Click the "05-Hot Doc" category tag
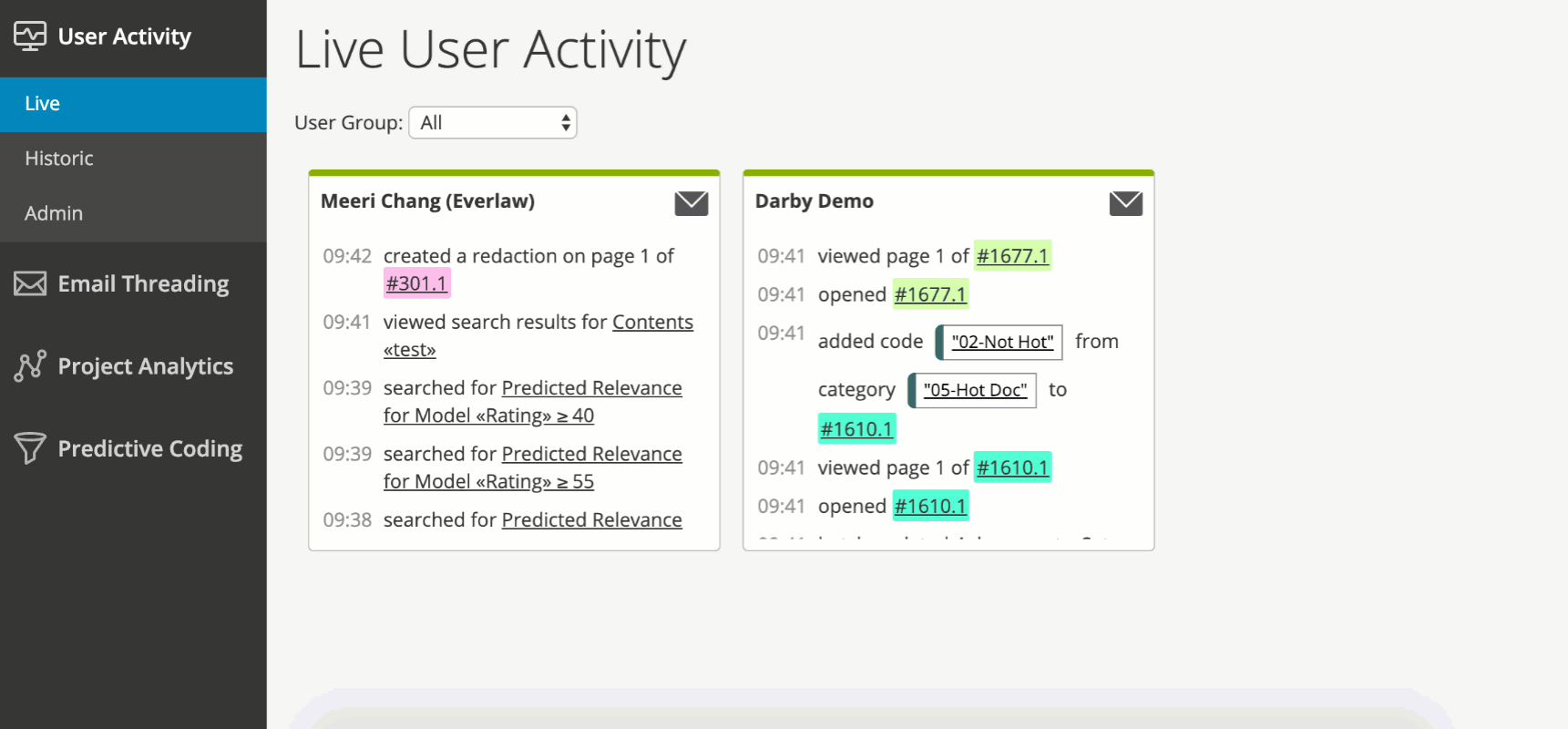1568x729 pixels. click(x=972, y=390)
